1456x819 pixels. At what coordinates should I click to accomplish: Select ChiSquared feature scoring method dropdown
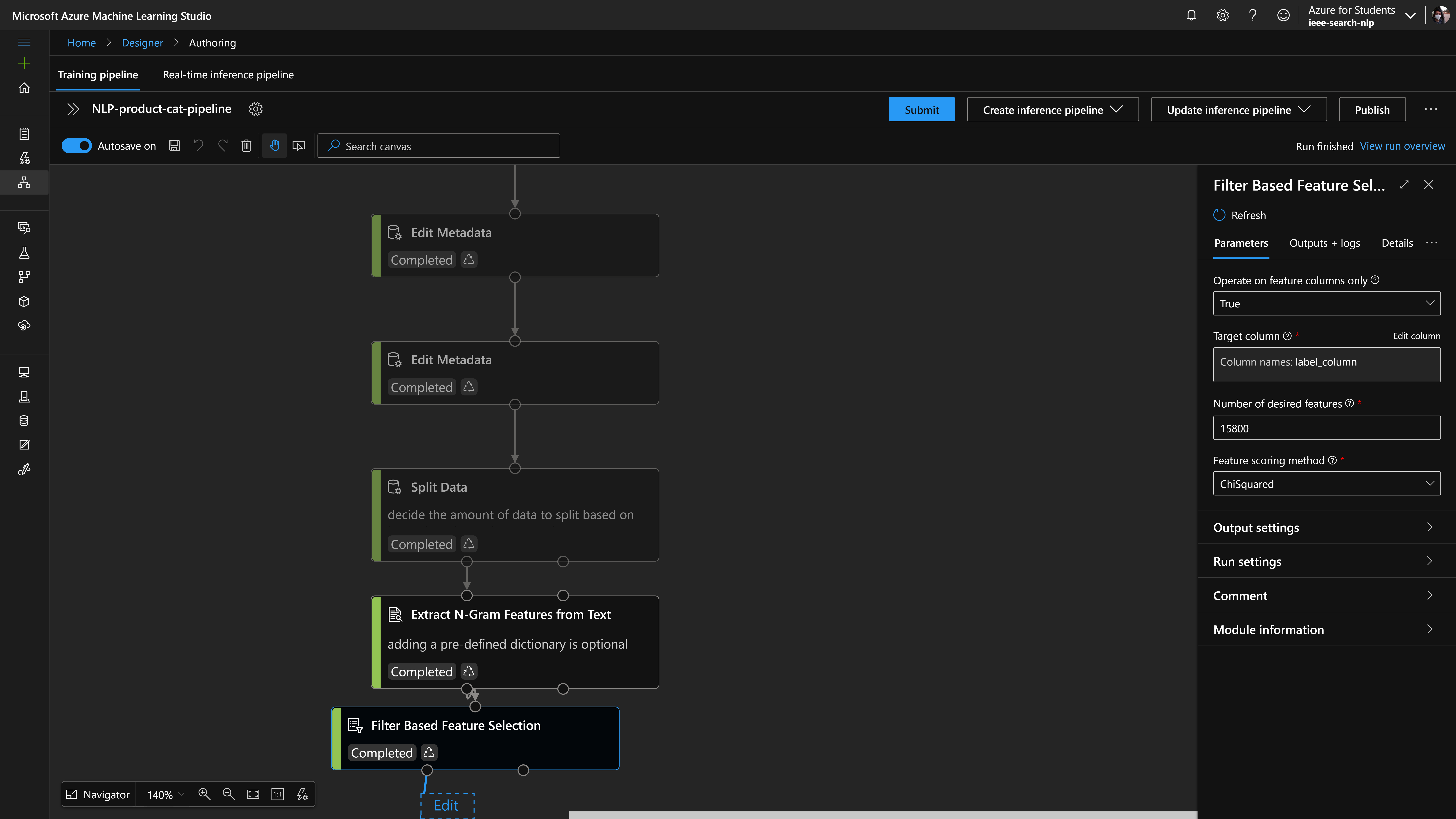[x=1325, y=484]
